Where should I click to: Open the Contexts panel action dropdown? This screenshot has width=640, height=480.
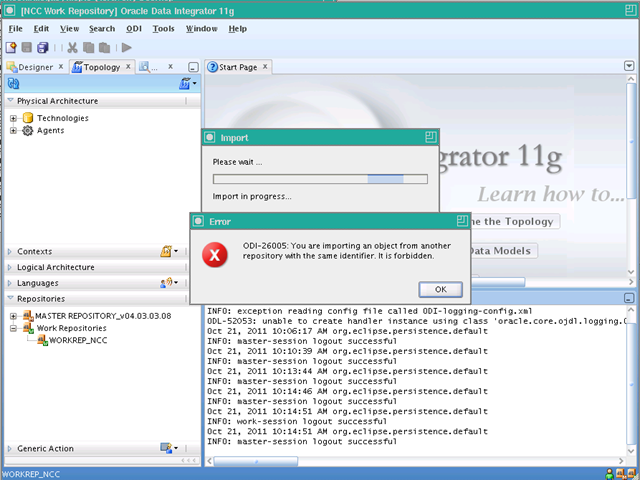point(169,251)
